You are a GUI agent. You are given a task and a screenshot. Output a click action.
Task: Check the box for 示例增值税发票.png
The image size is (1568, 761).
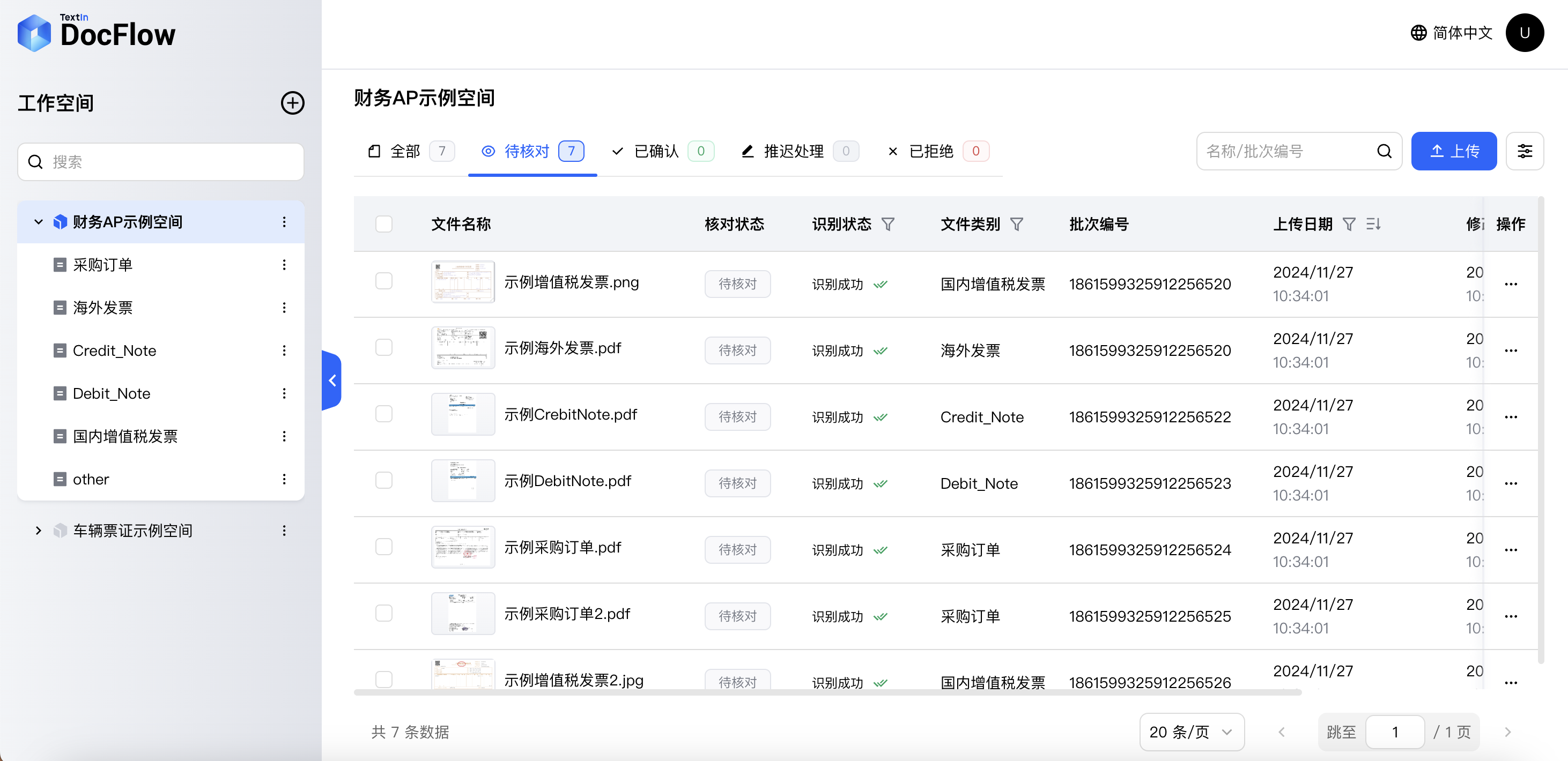point(383,281)
